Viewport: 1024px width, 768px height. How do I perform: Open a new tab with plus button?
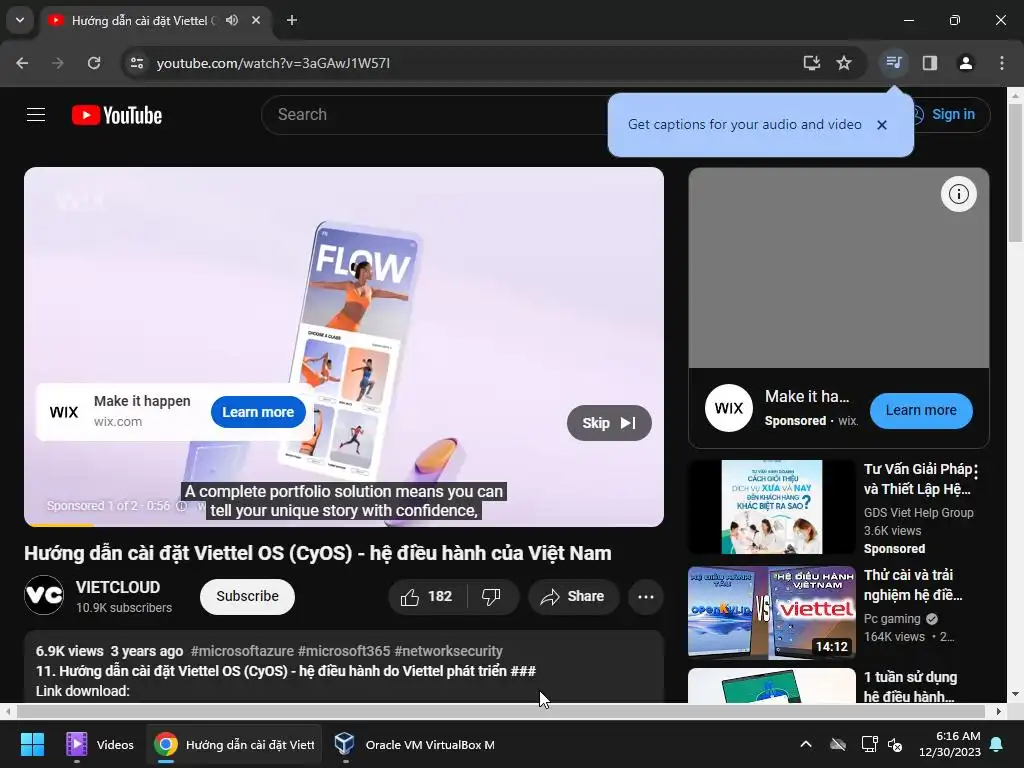click(x=292, y=20)
